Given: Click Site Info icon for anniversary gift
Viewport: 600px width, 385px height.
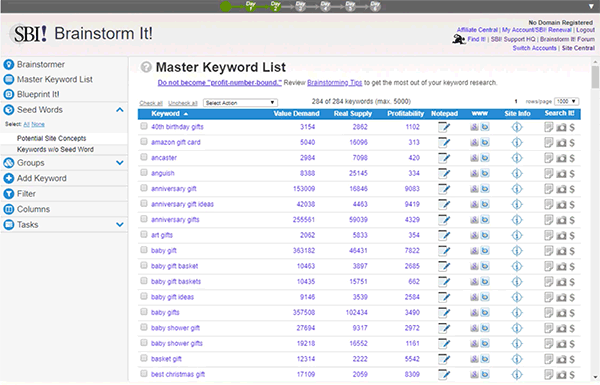Looking at the screenshot, I should pyautogui.click(x=517, y=189).
